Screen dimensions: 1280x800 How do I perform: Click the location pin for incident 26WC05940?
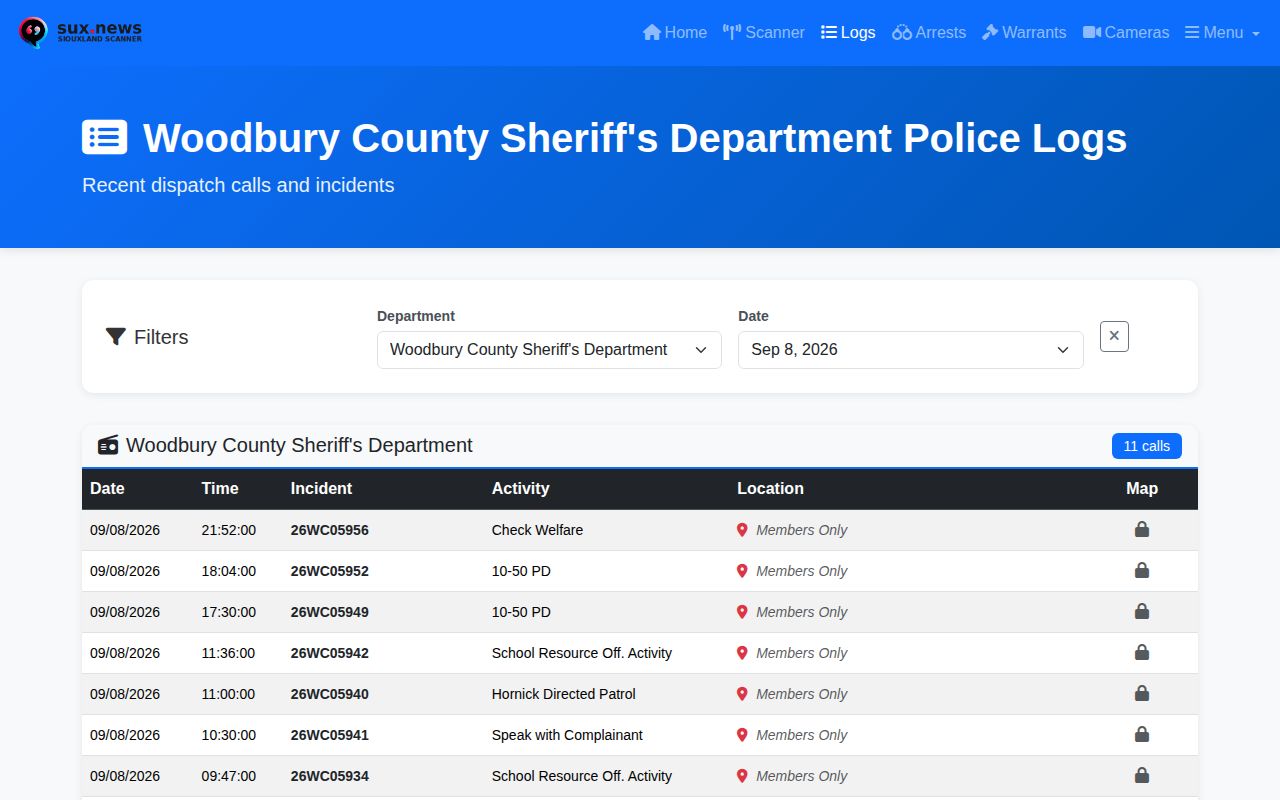tap(742, 694)
